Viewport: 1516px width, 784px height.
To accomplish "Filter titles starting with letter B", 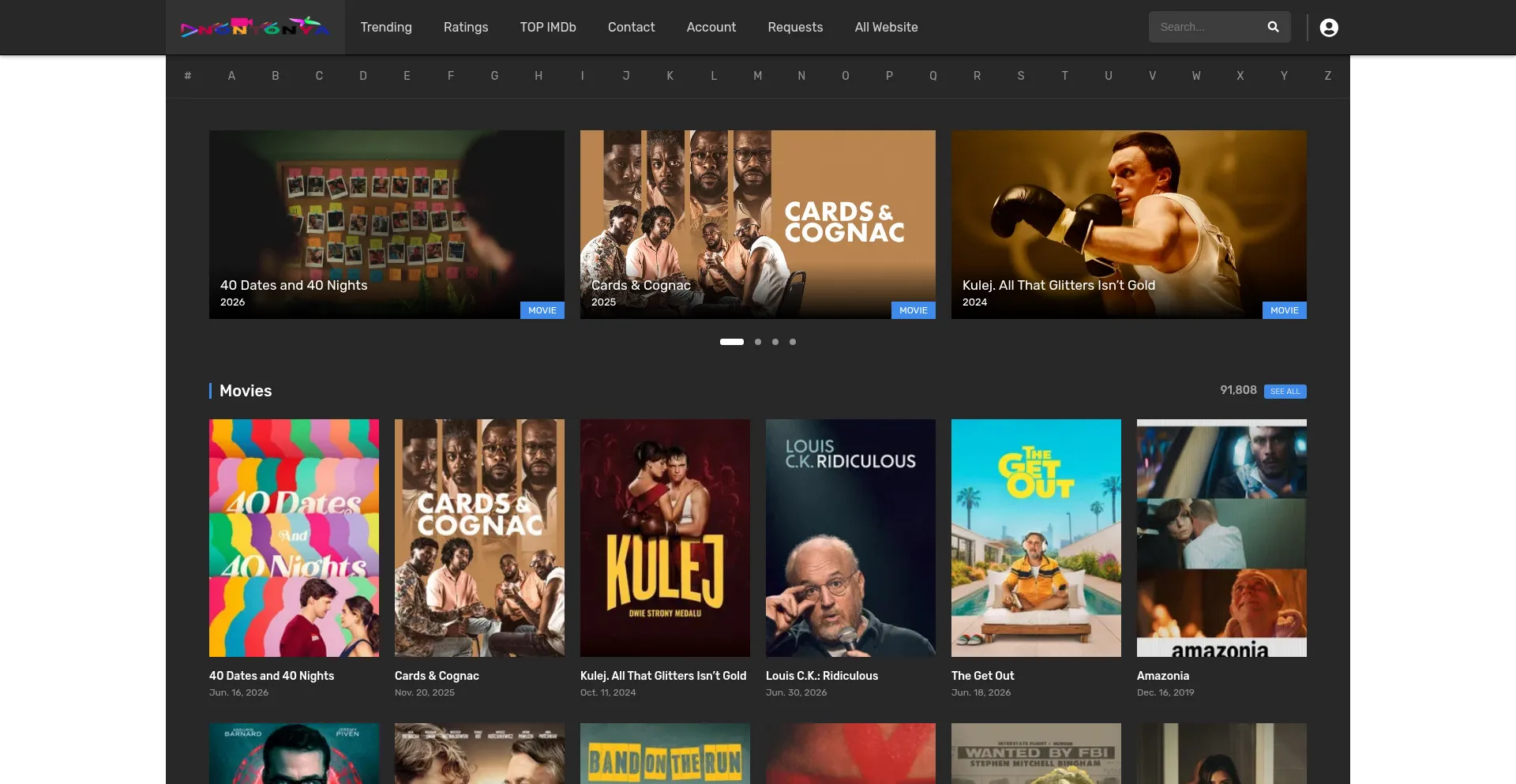I will [276, 76].
